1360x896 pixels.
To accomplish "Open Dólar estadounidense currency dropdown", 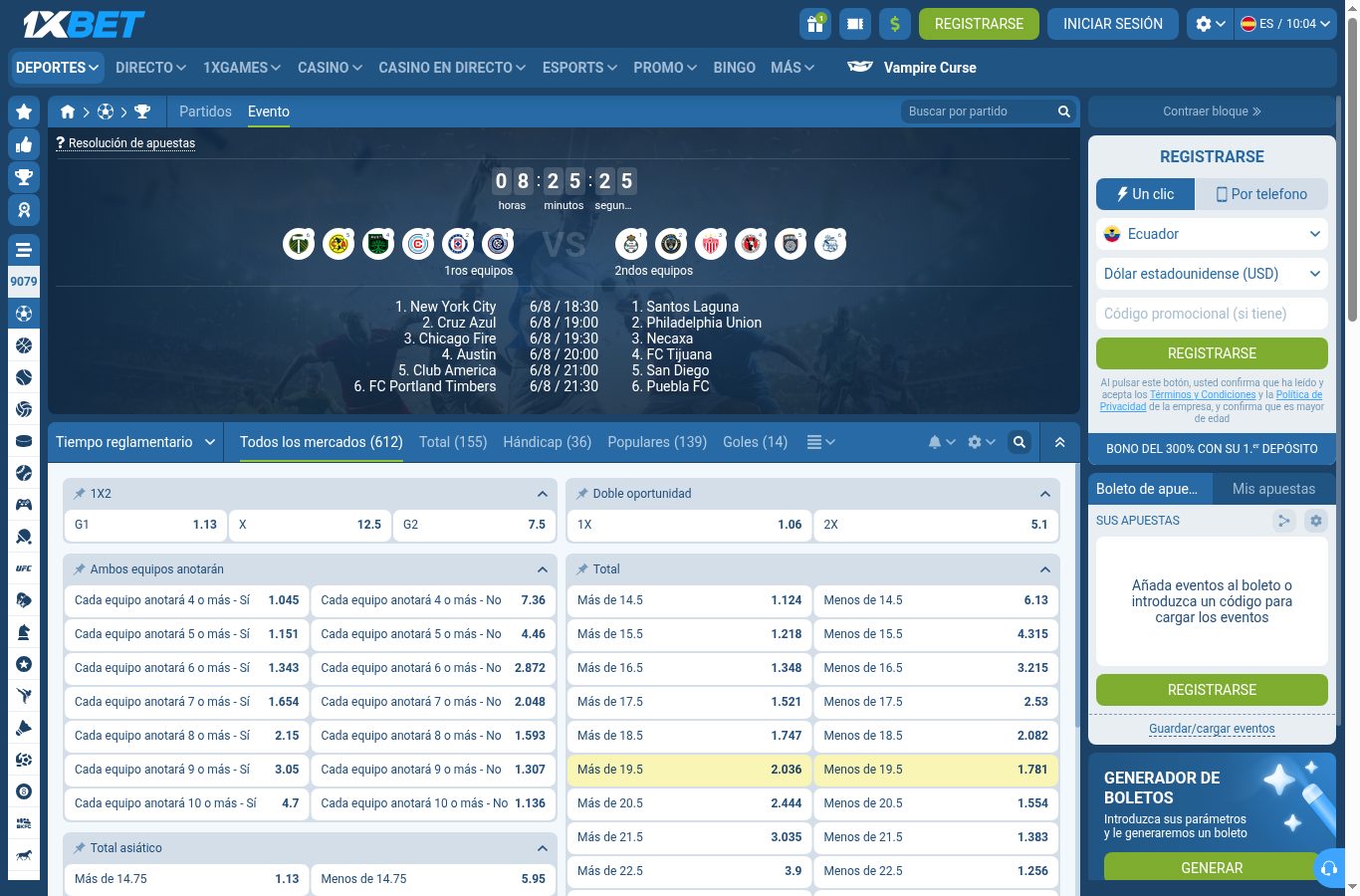I will [x=1212, y=274].
